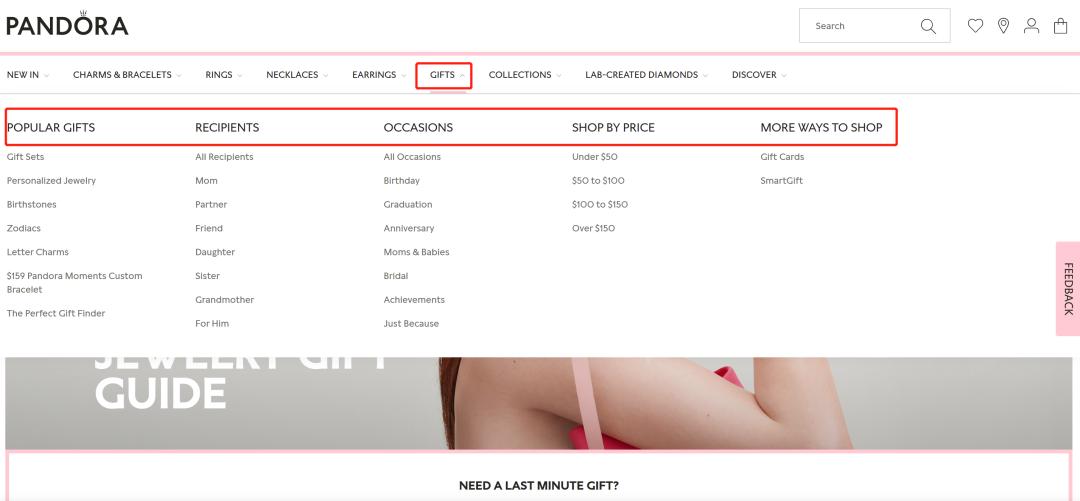Browse Bridal gifts
This screenshot has height=501, width=1080.
point(395,276)
